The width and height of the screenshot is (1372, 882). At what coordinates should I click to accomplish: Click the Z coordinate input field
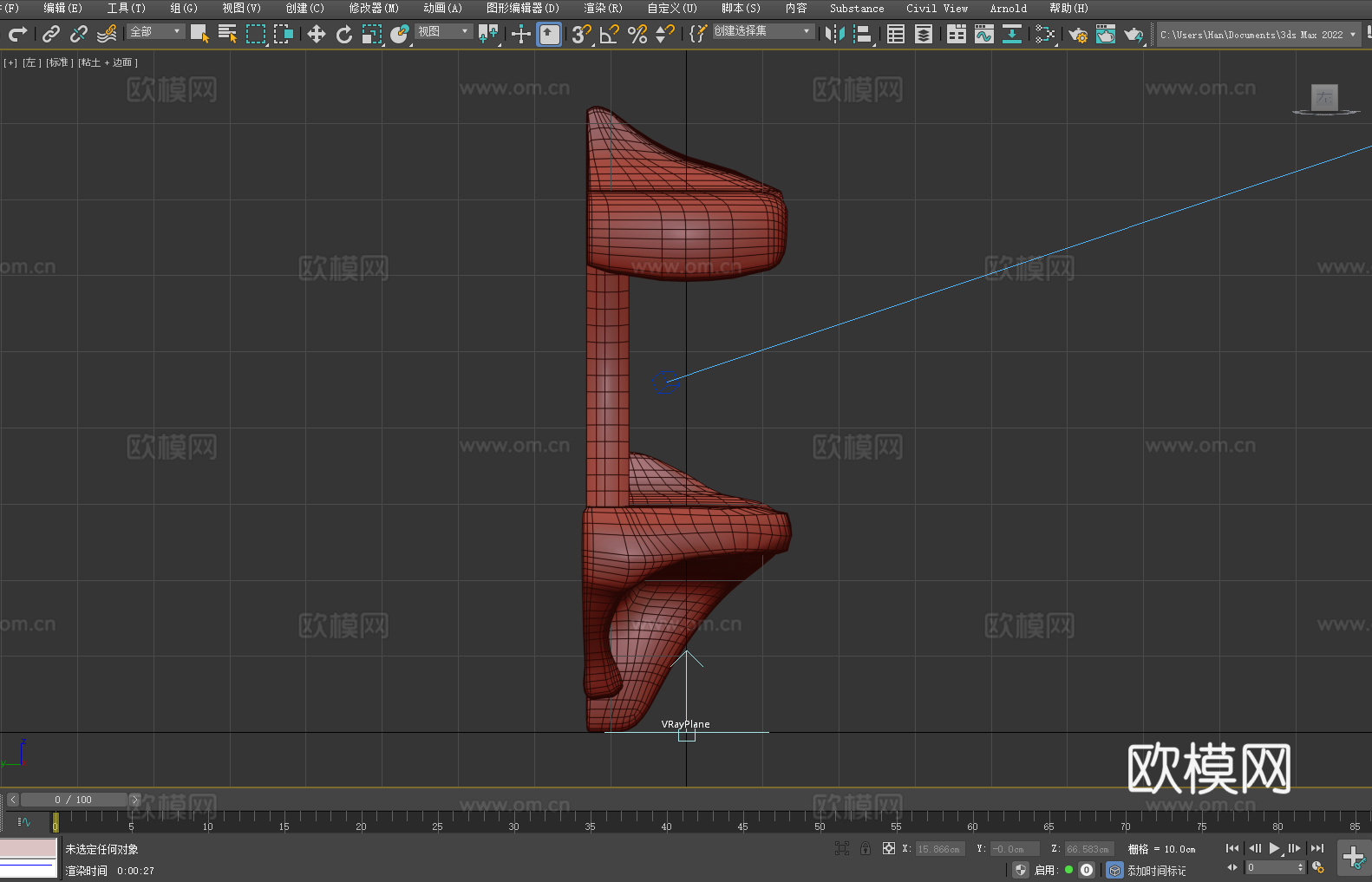click(1089, 849)
